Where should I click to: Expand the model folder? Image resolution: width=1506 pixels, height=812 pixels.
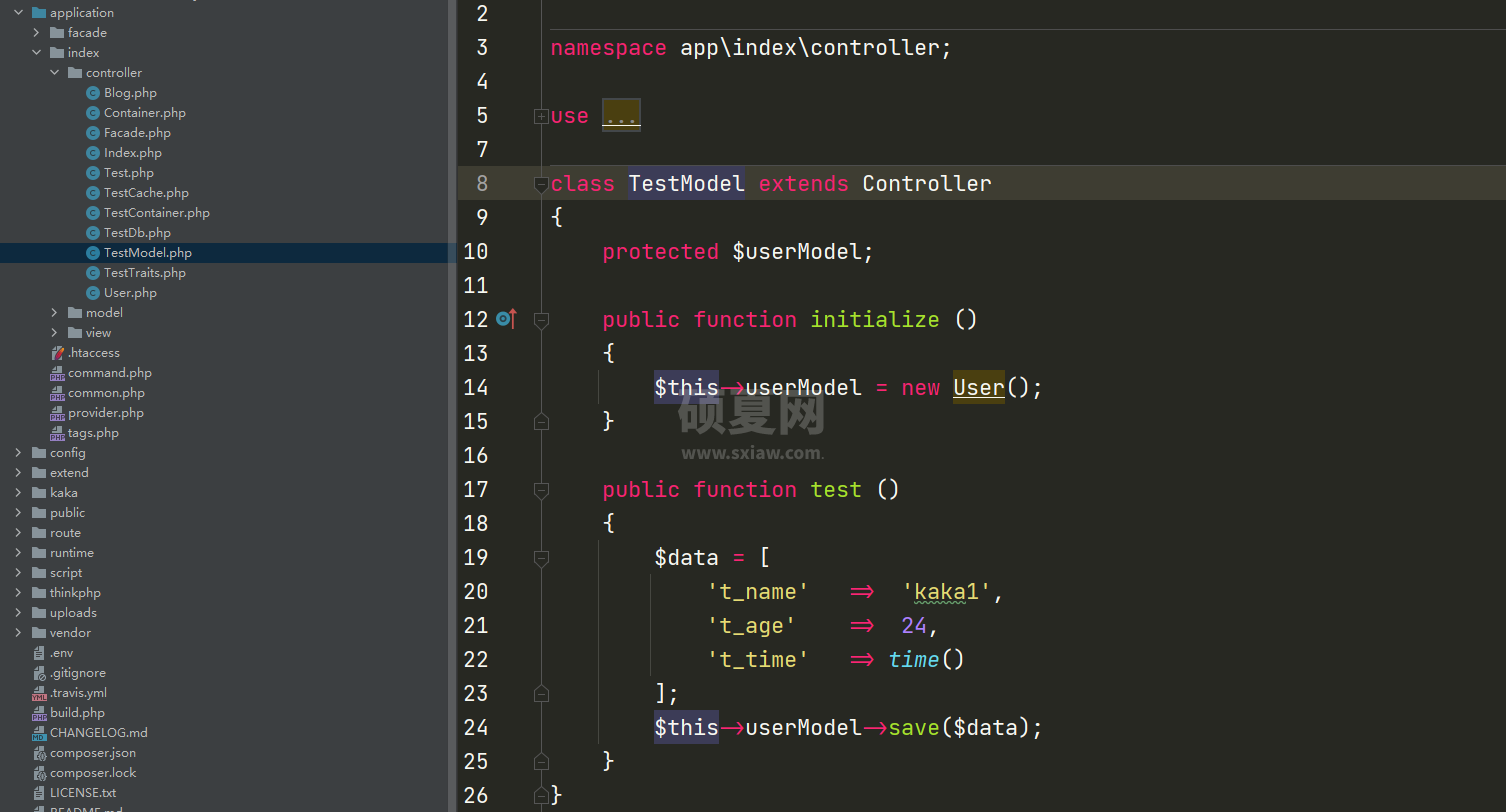(54, 313)
